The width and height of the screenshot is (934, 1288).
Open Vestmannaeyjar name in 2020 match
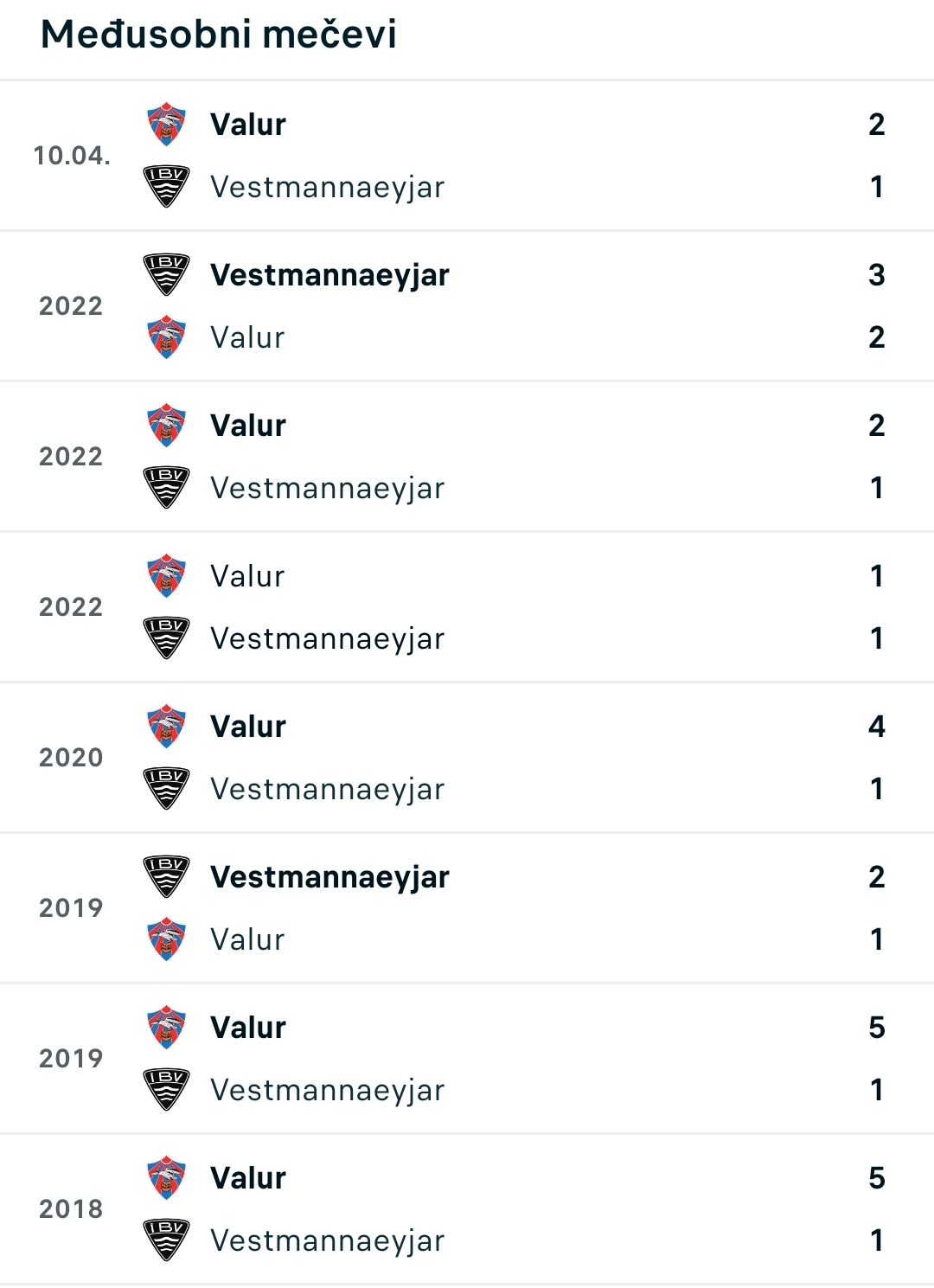(x=327, y=789)
